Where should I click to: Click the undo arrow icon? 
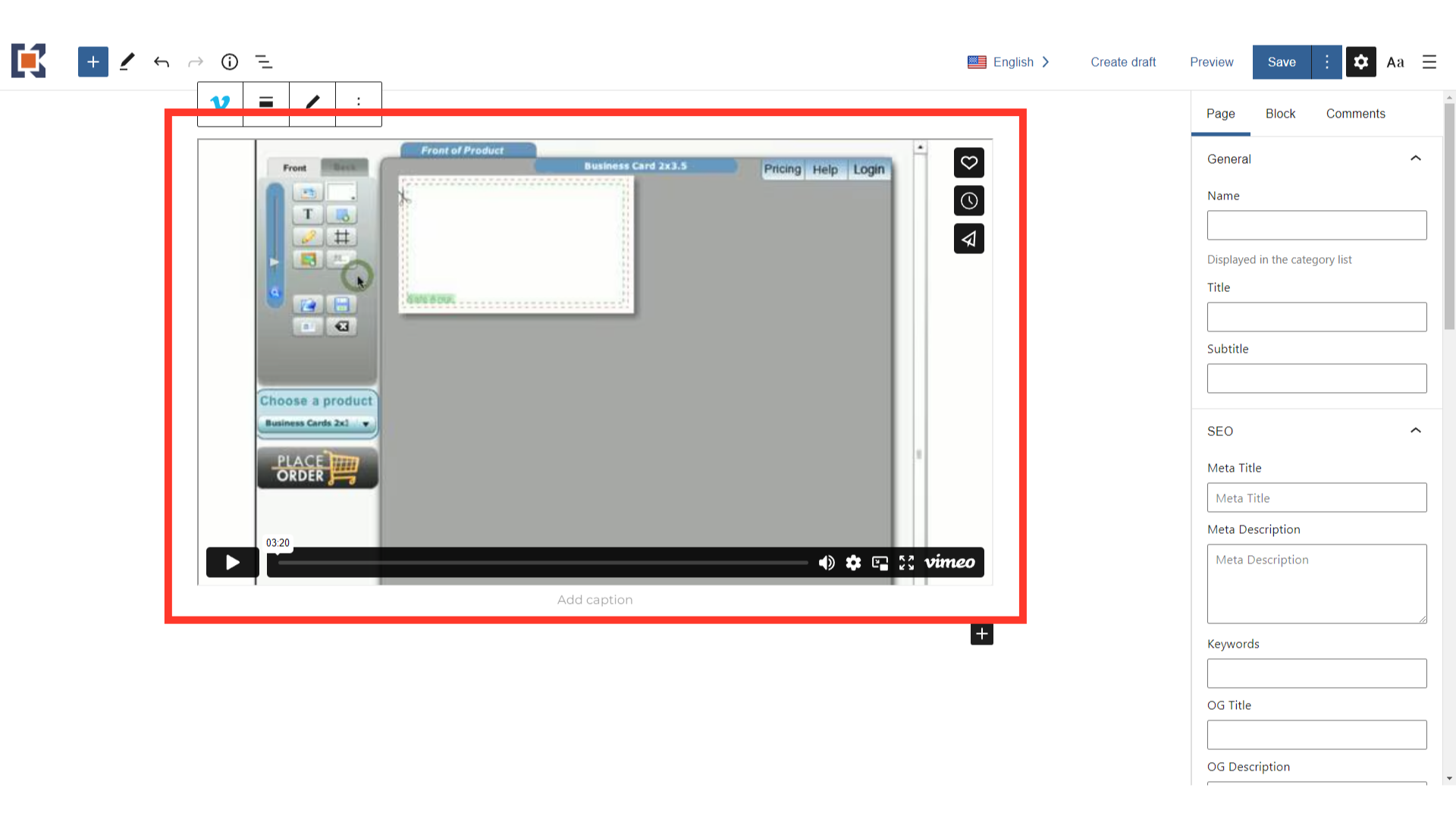(162, 62)
